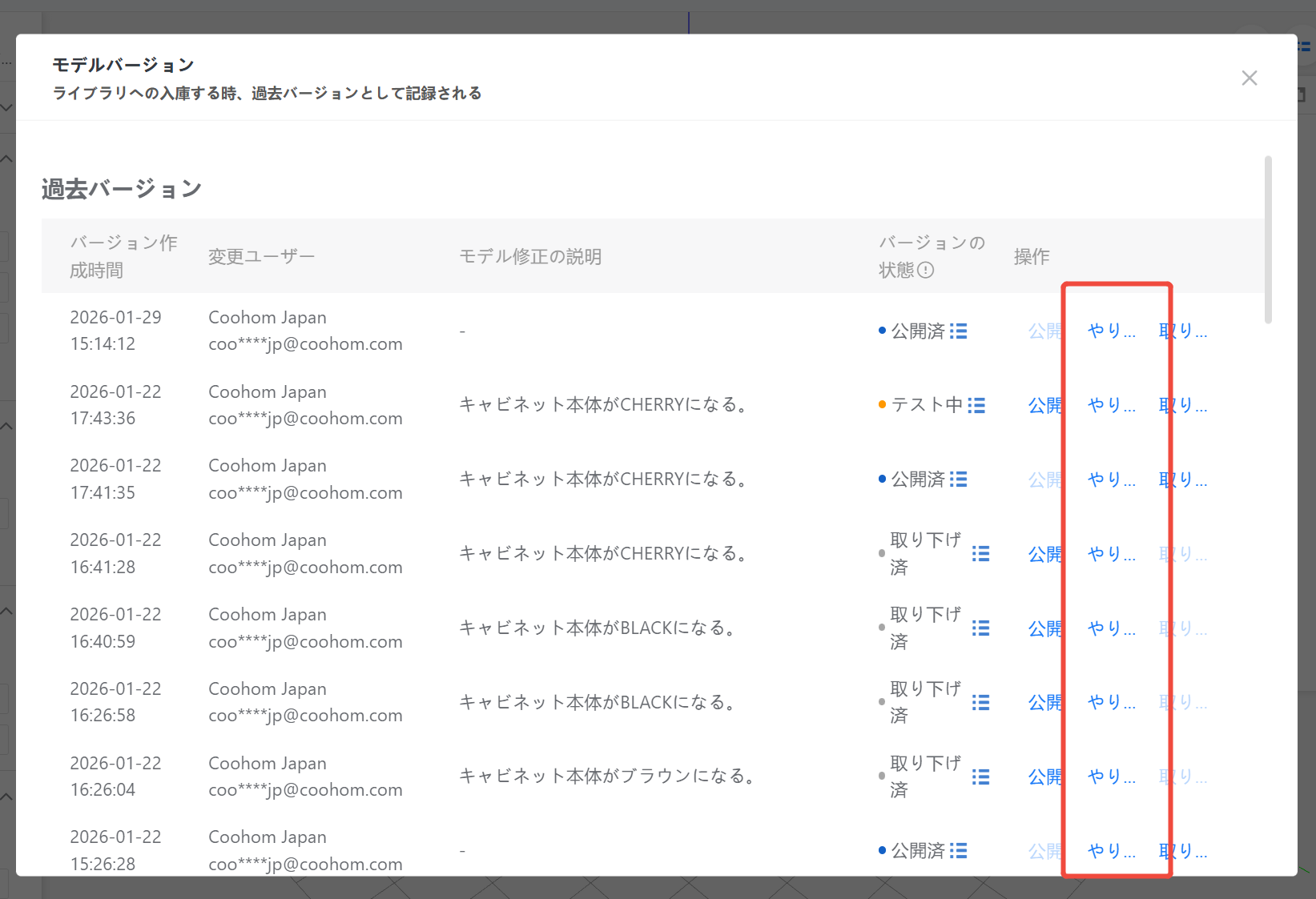The image size is (1316, 899).
Task: Click the 公開済 status in the 15:14:12 row
Action: [918, 331]
